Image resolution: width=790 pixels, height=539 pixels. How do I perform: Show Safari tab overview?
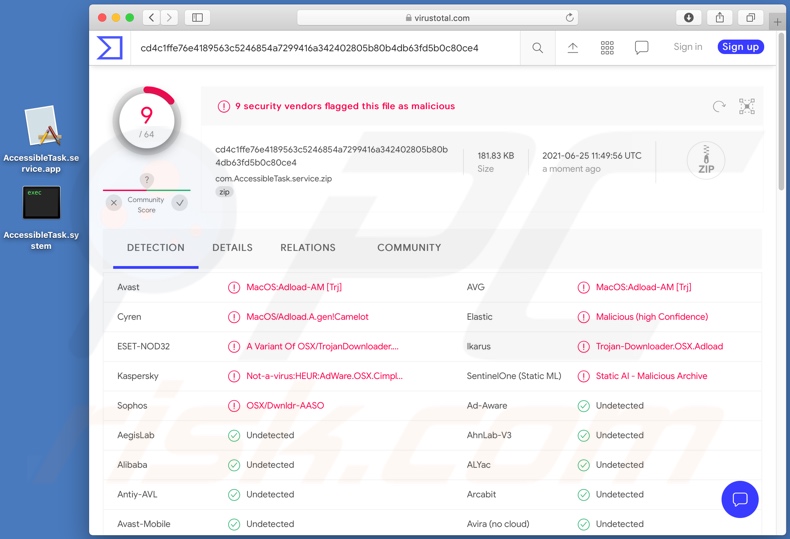click(751, 18)
